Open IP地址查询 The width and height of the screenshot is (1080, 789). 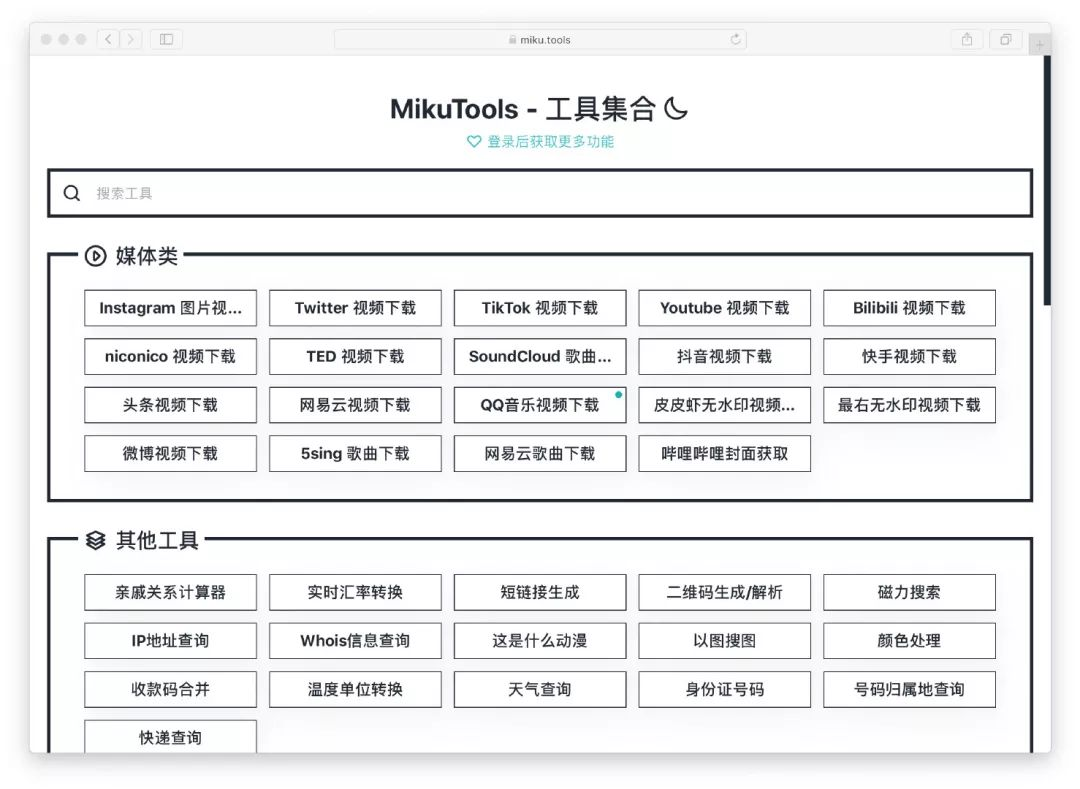point(170,641)
